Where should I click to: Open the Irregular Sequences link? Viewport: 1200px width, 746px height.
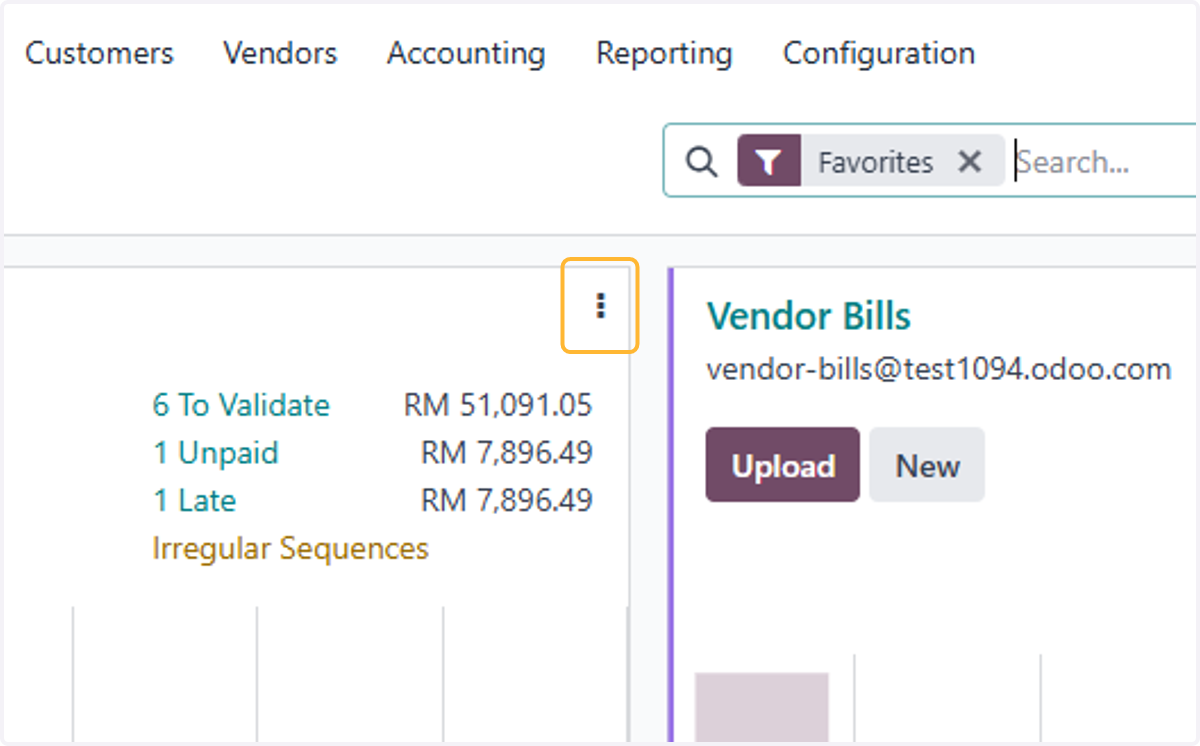(290, 548)
